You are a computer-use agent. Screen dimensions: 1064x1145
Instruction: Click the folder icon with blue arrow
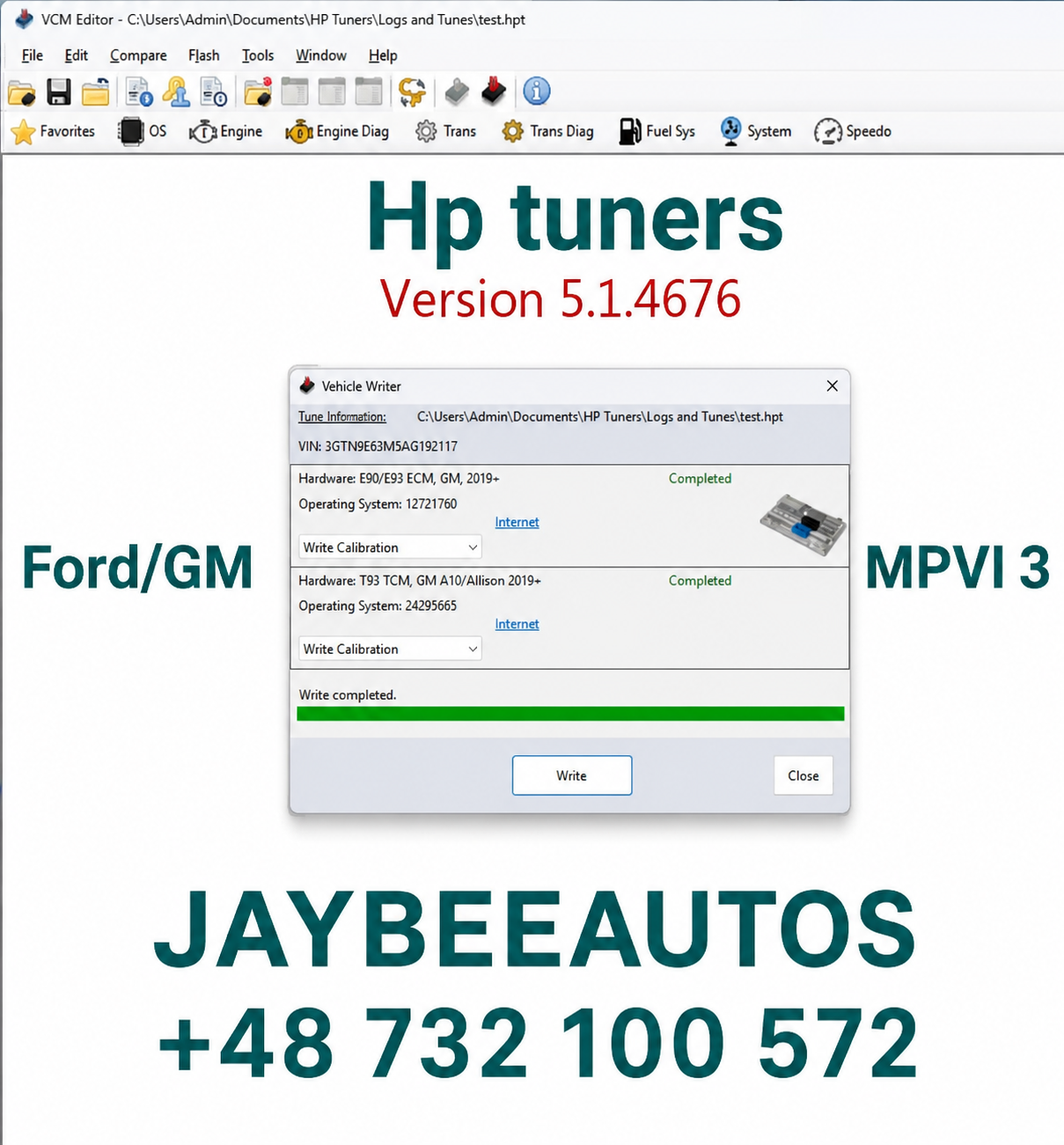point(96,92)
